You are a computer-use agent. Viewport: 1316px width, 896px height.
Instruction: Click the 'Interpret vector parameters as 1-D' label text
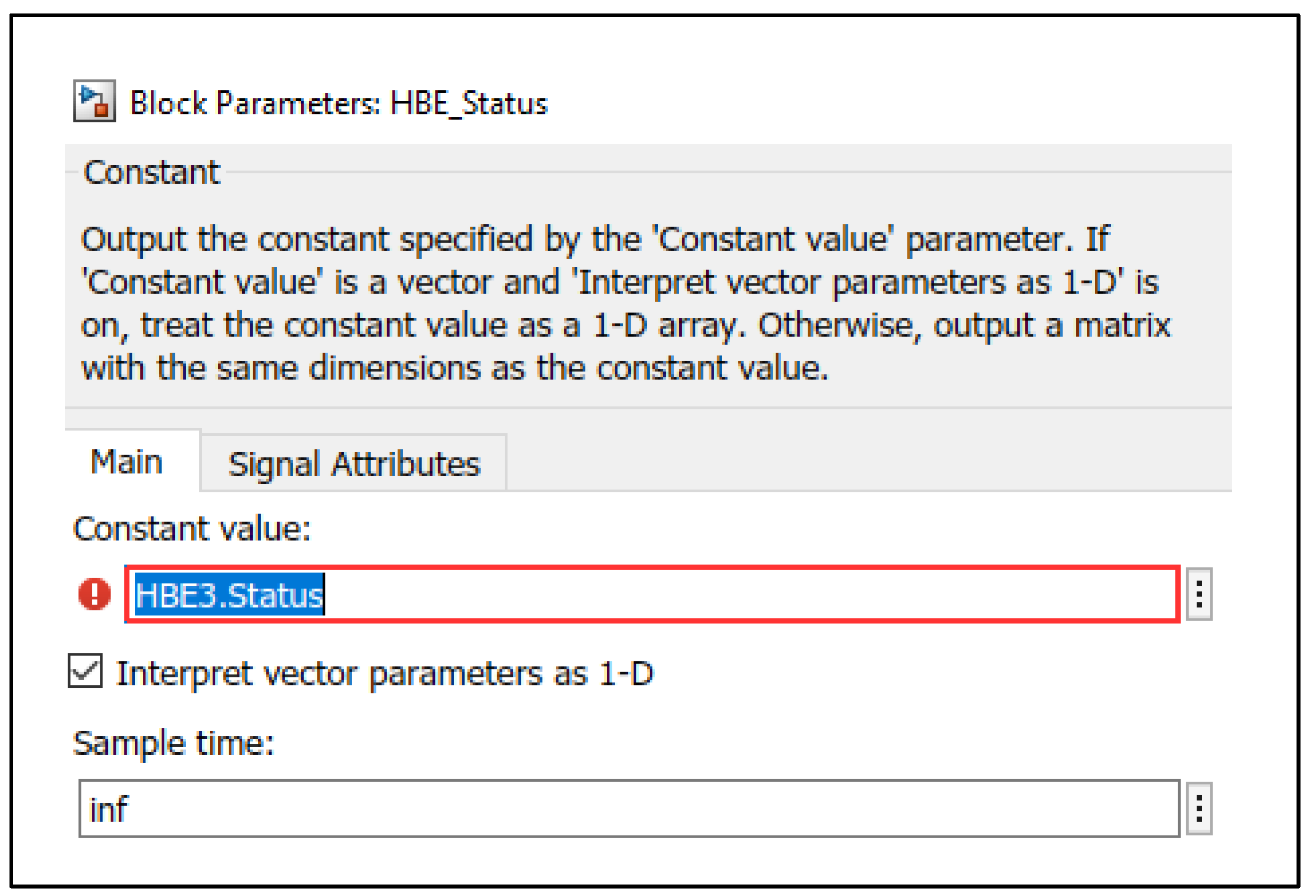coord(385,673)
